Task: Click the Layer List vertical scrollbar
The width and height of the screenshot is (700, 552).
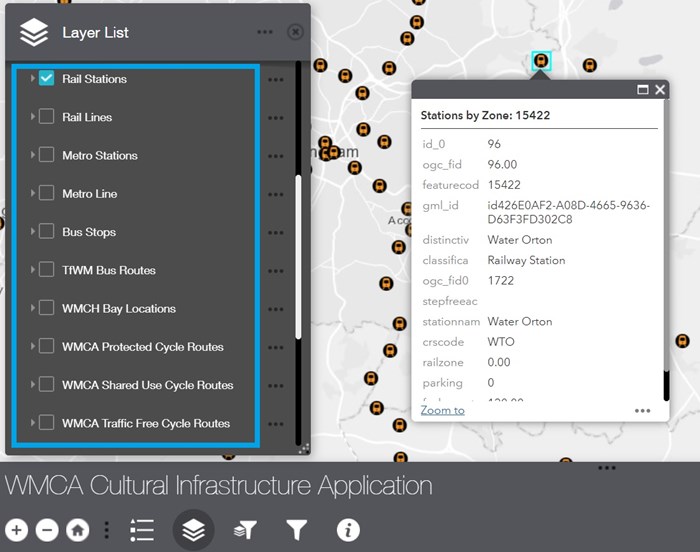Action: pyautogui.click(x=297, y=260)
